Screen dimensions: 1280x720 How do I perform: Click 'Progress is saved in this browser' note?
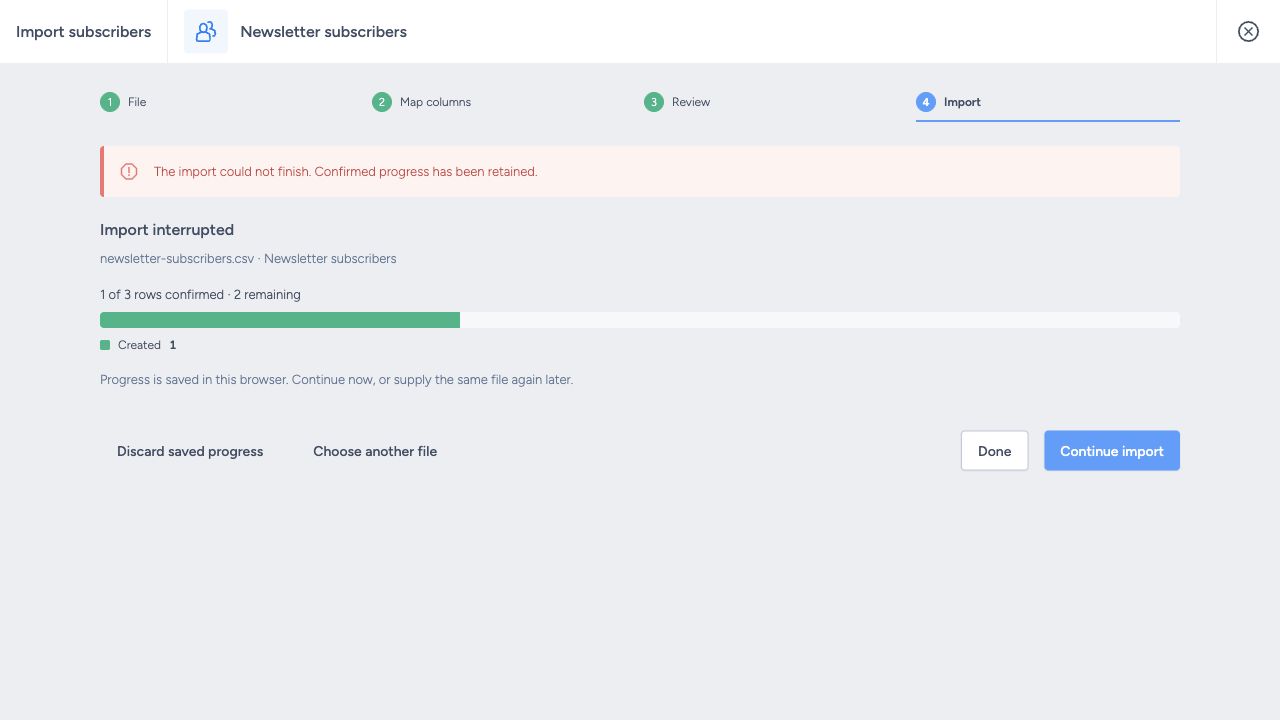pyautogui.click(x=336, y=380)
